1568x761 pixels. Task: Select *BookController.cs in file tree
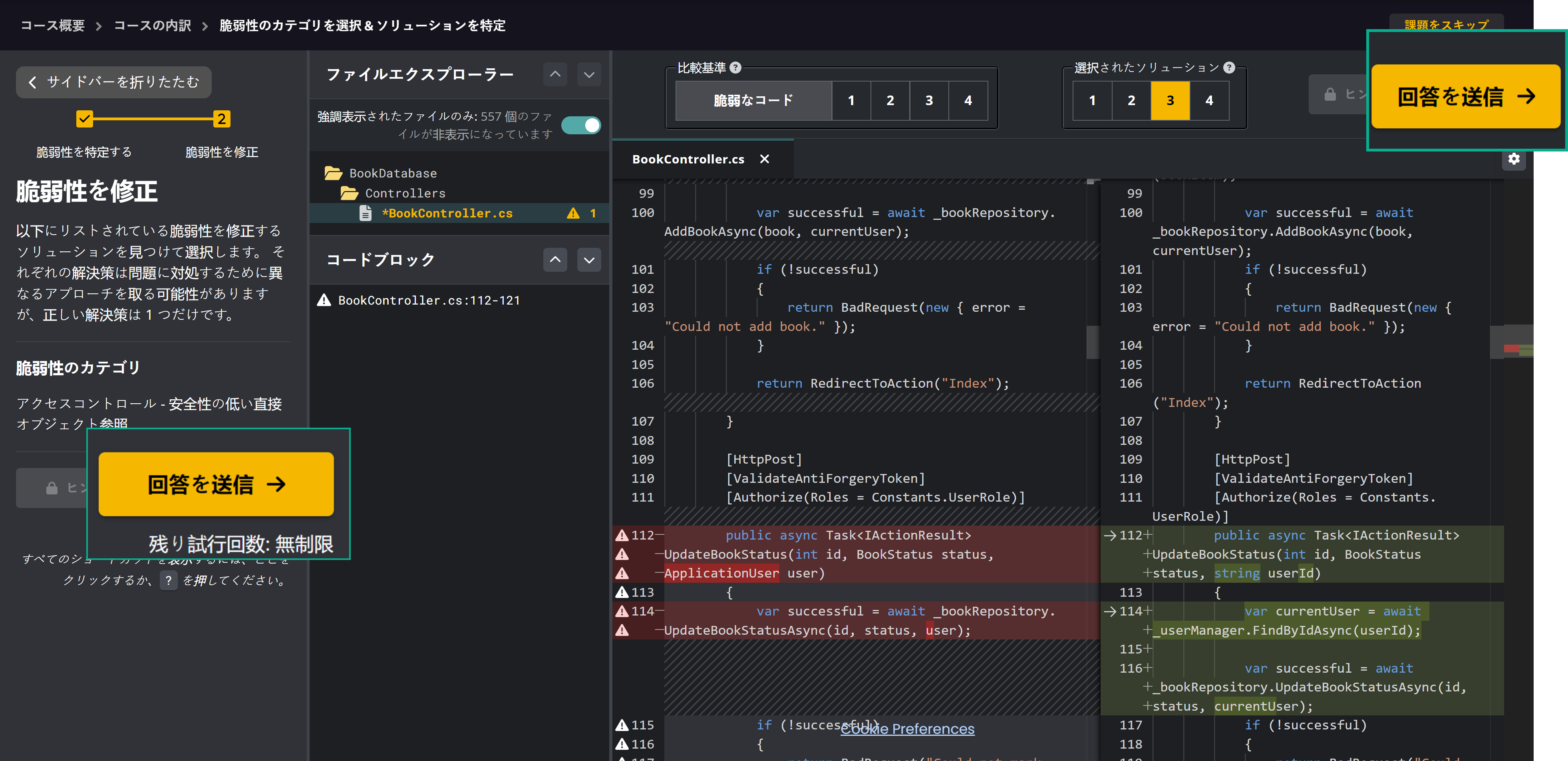[447, 213]
